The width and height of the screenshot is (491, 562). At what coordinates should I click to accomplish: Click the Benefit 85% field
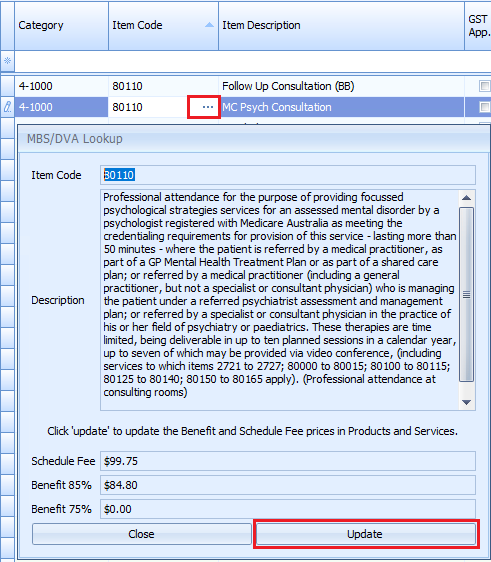288,485
